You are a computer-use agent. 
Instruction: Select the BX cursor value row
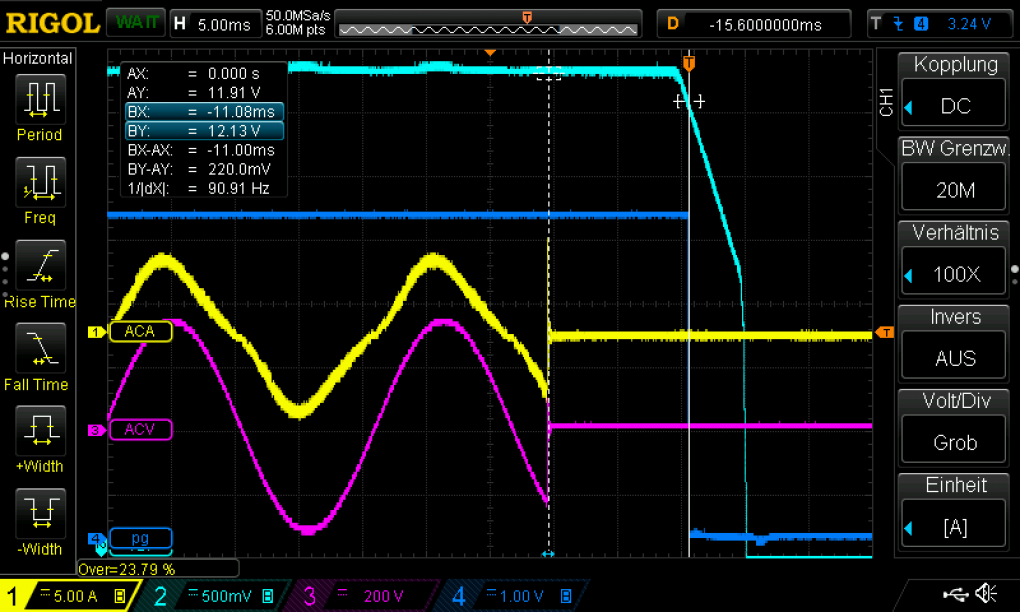point(204,112)
